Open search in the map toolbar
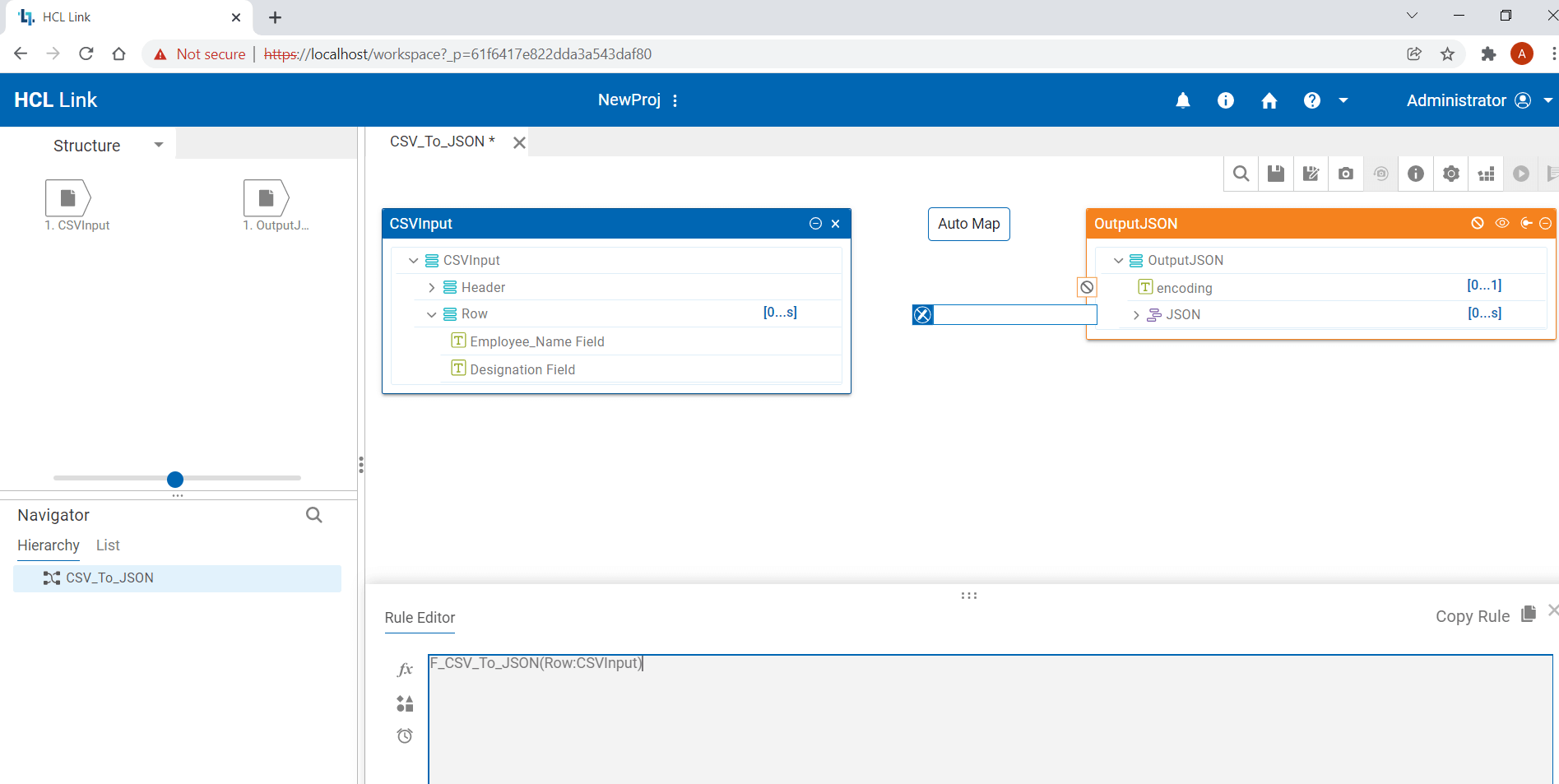This screenshot has height=784, width=1559. [1241, 174]
